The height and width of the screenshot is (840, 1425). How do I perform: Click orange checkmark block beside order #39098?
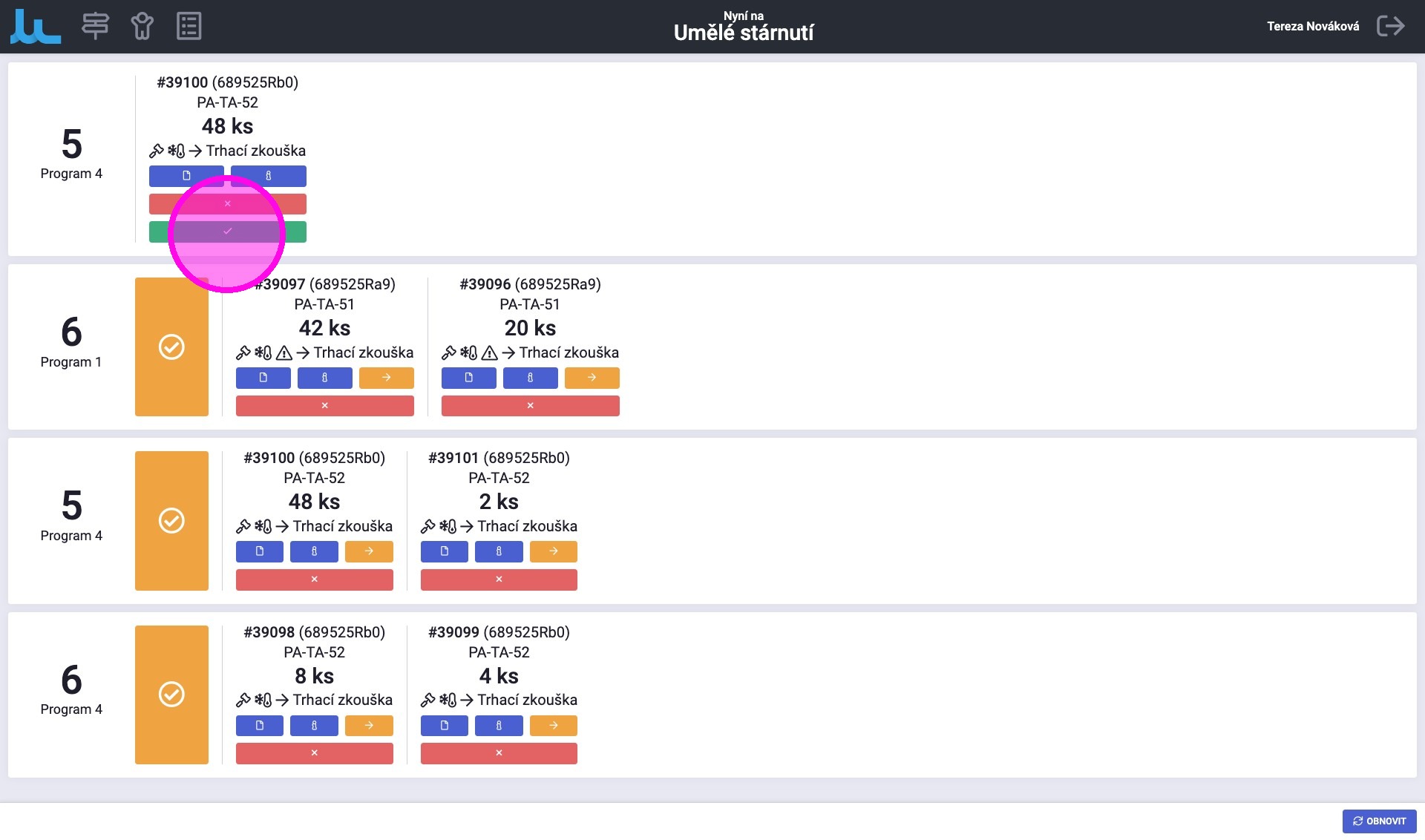pyautogui.click(x=171, y=695)
